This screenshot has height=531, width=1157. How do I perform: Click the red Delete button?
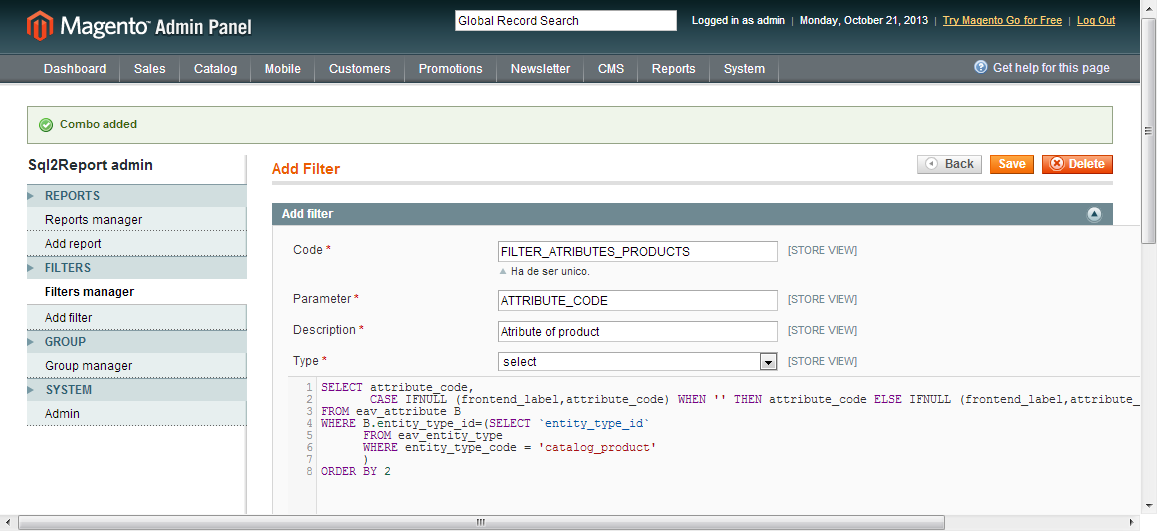pos(1077,164)
